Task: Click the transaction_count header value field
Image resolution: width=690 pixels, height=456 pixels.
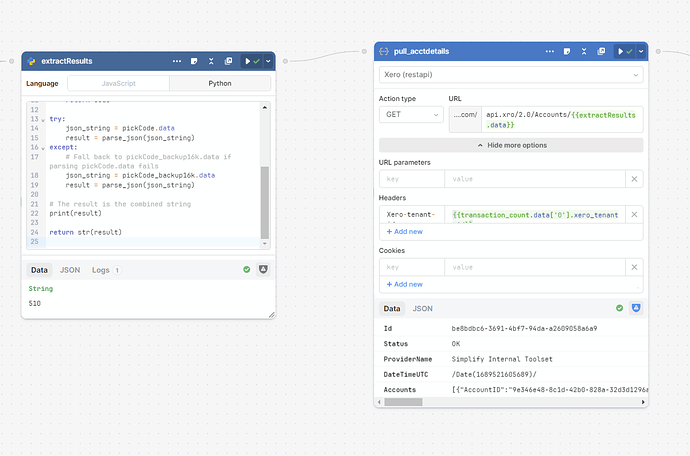Action: click(535, 215)
